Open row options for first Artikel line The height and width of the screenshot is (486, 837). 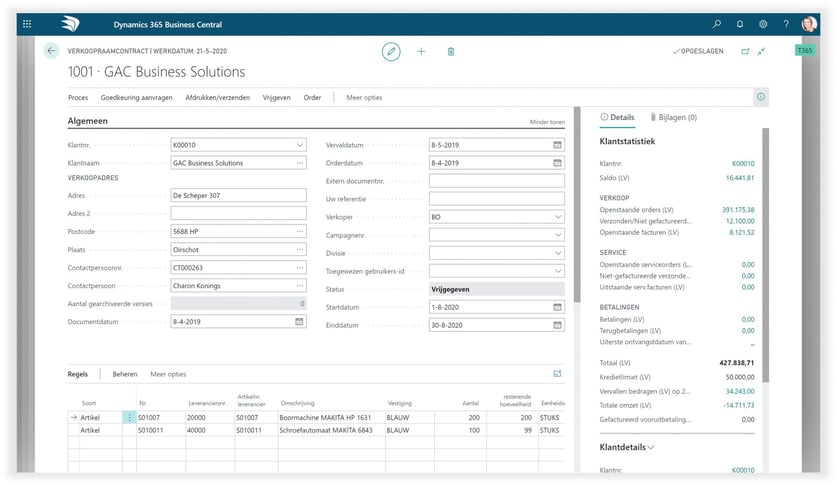point(129,418)
